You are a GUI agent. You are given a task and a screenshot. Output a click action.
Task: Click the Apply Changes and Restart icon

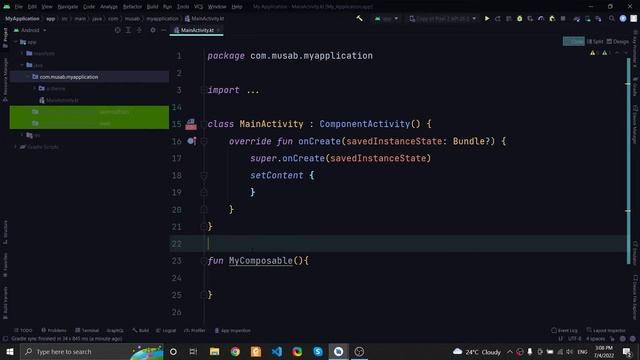498,18
